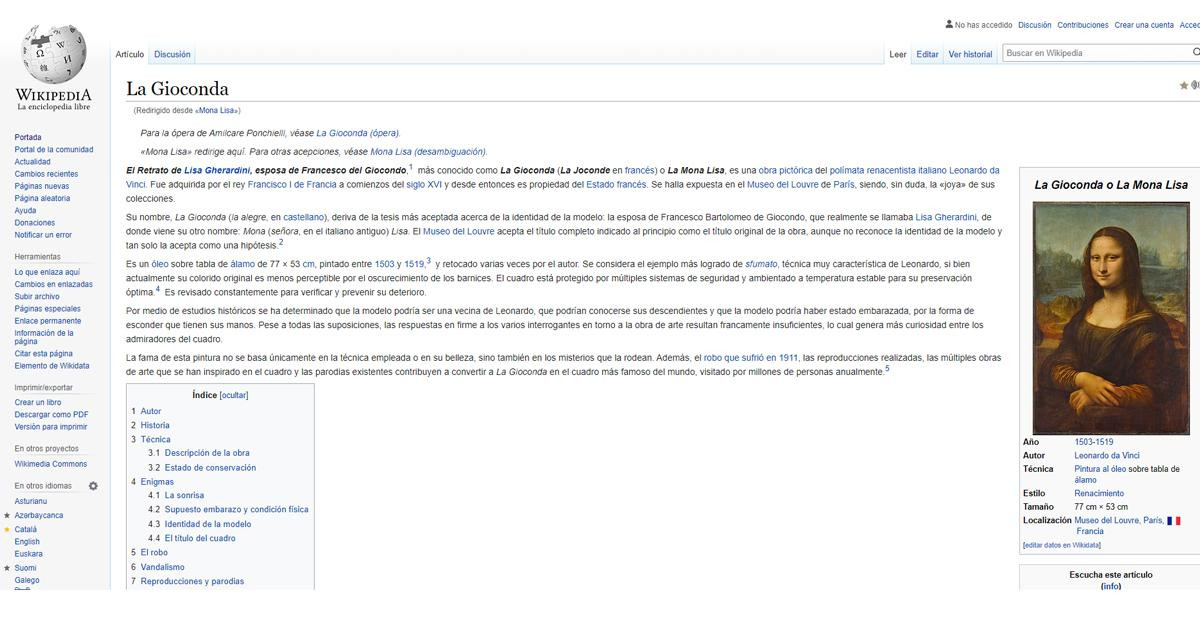
Task: Click Notificar un error link
Action: point(43,235)
